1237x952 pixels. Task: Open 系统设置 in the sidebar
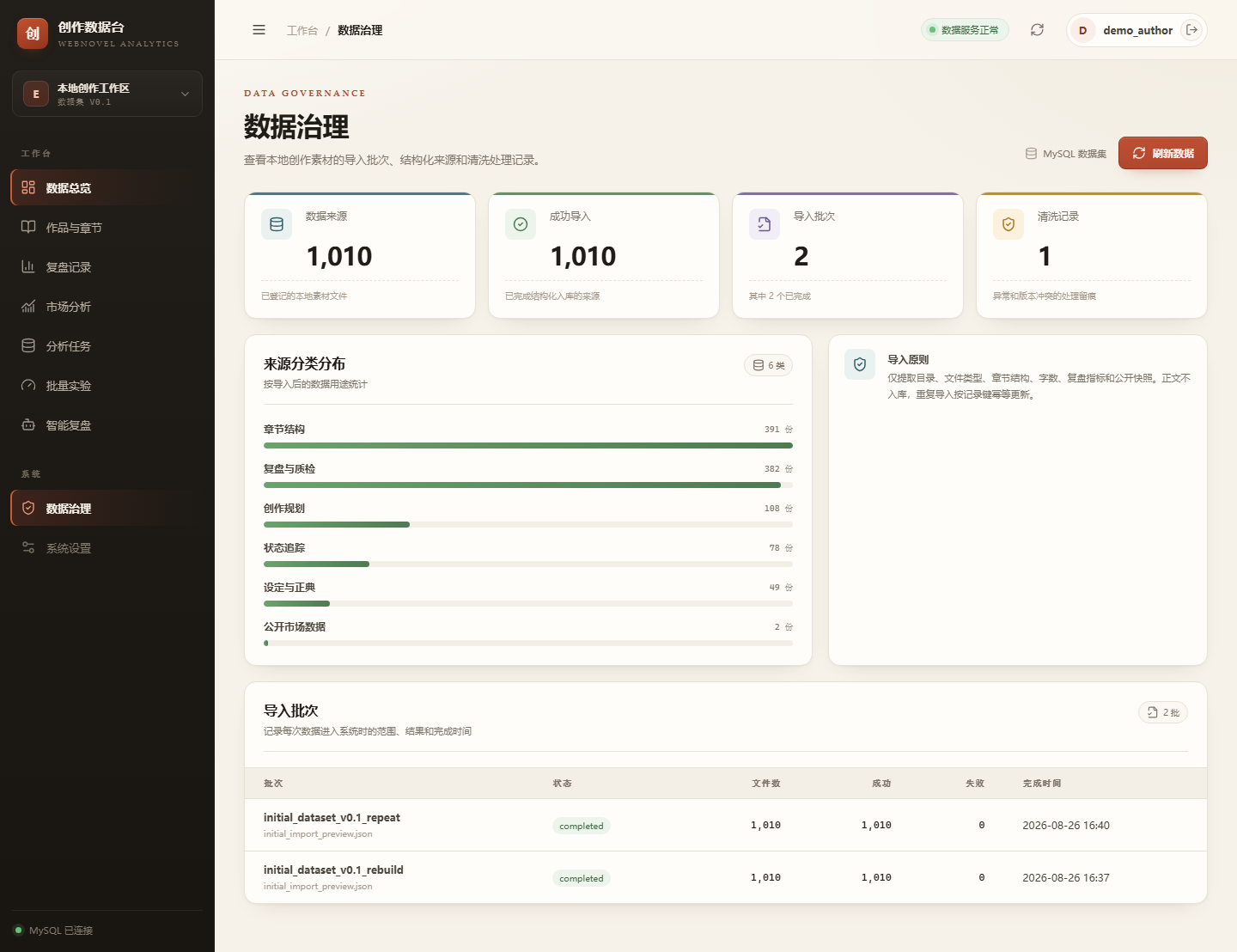click(107, 548)
